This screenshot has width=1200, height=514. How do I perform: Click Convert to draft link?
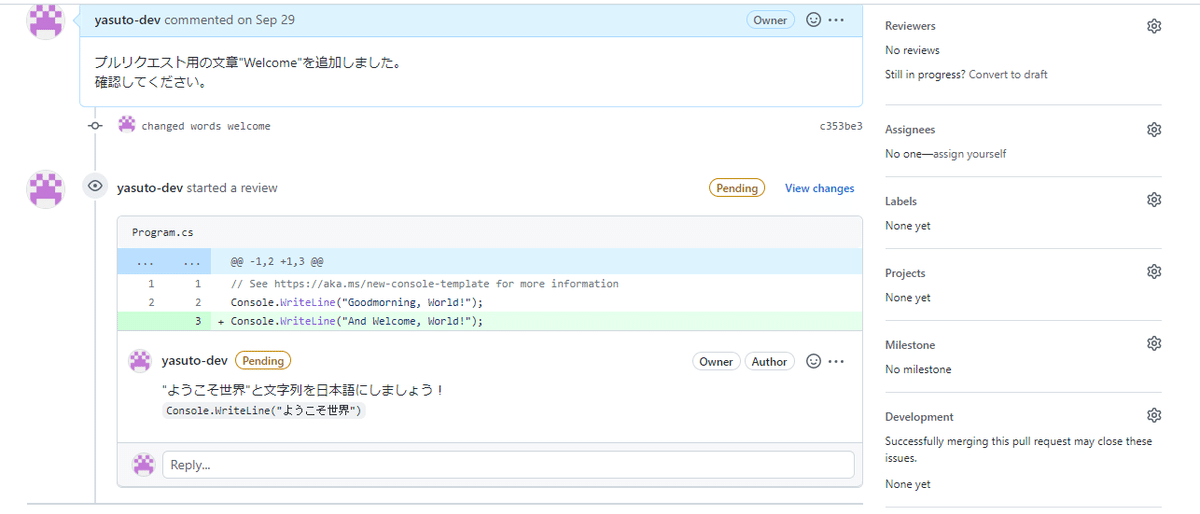(1008, 75)
